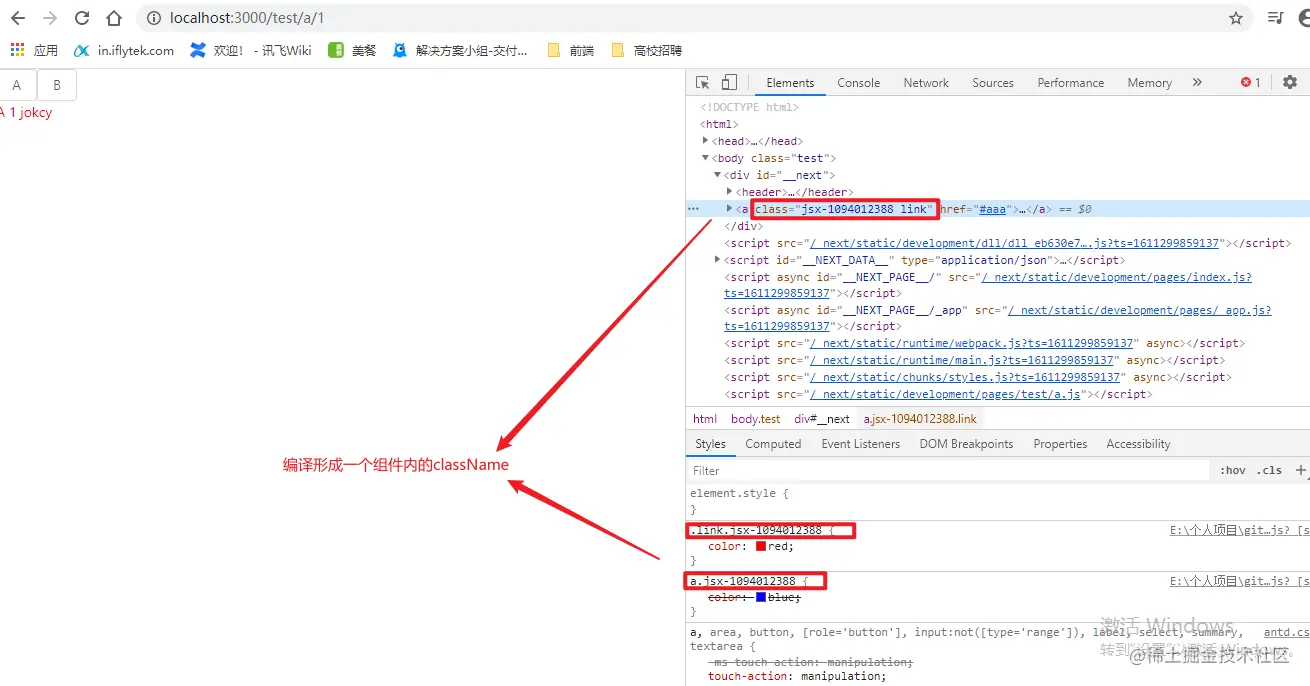Switch to the Network tab
The height and width of the screenshot is (686, 1310).
tap(926, 83)
